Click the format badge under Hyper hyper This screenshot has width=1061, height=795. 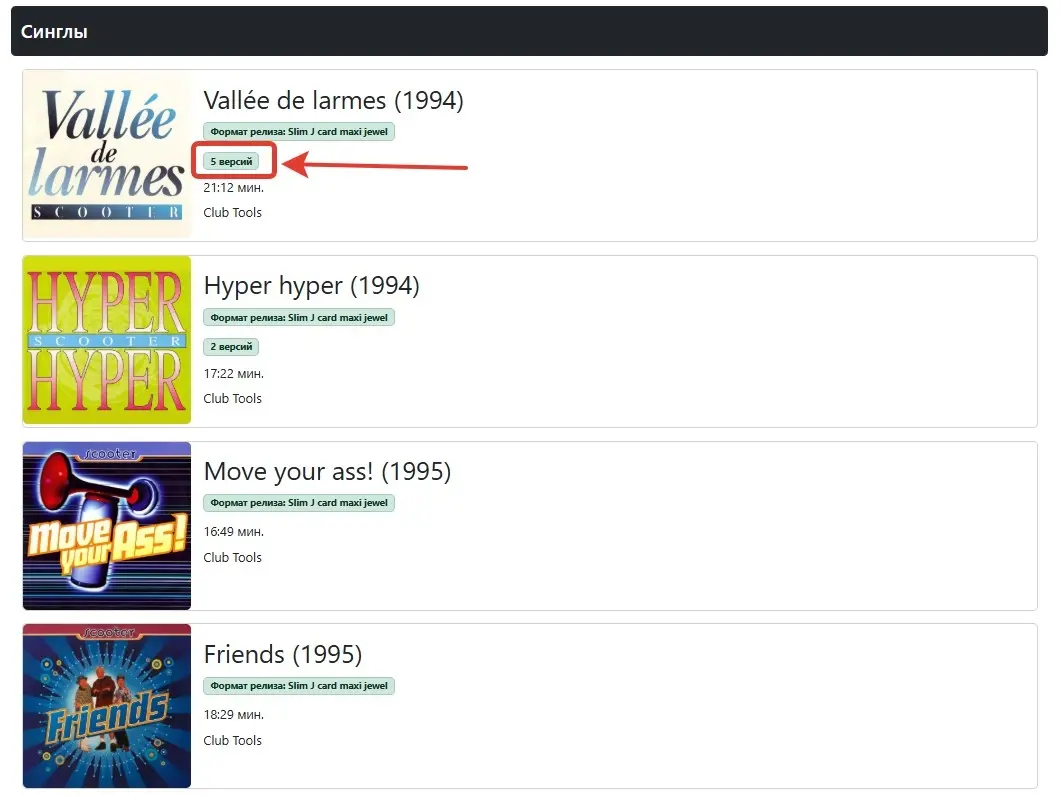(x=299, y=317)
